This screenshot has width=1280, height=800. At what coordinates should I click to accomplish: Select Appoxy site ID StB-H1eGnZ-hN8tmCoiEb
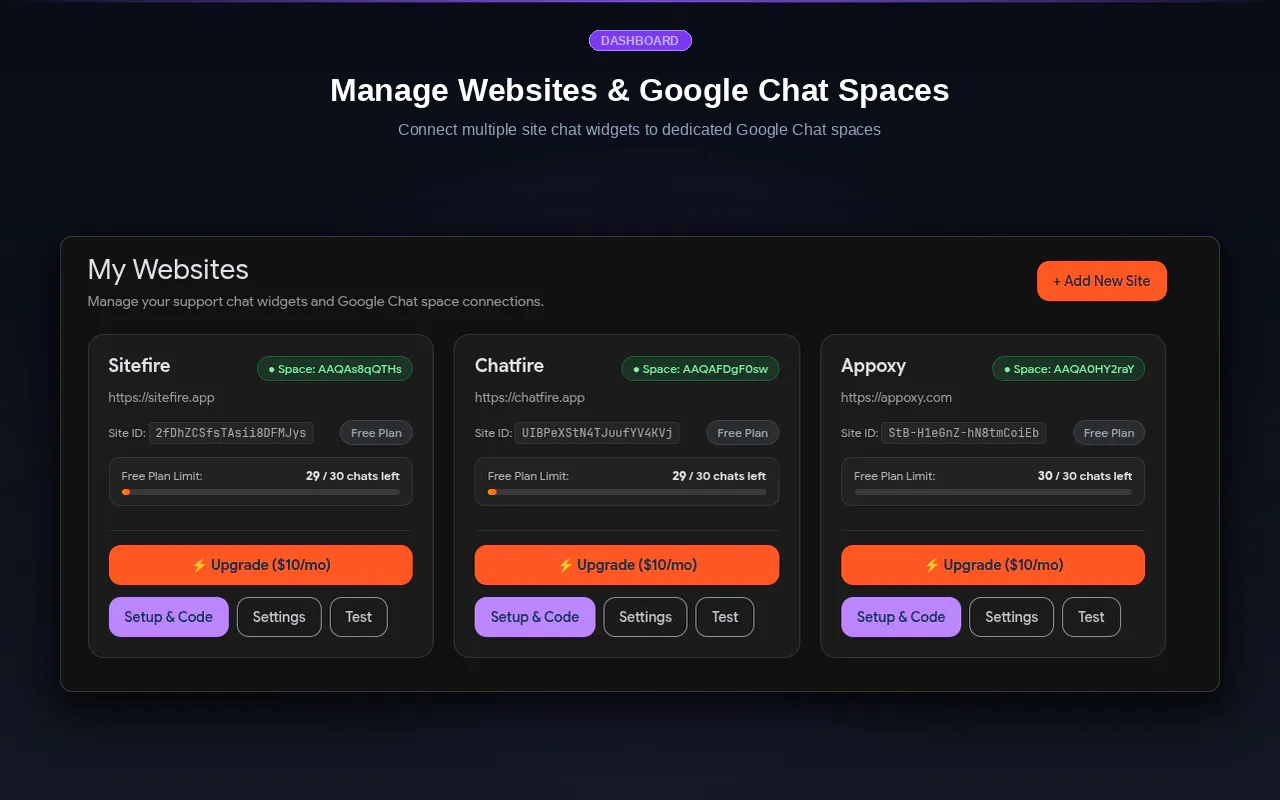[963, 433]
